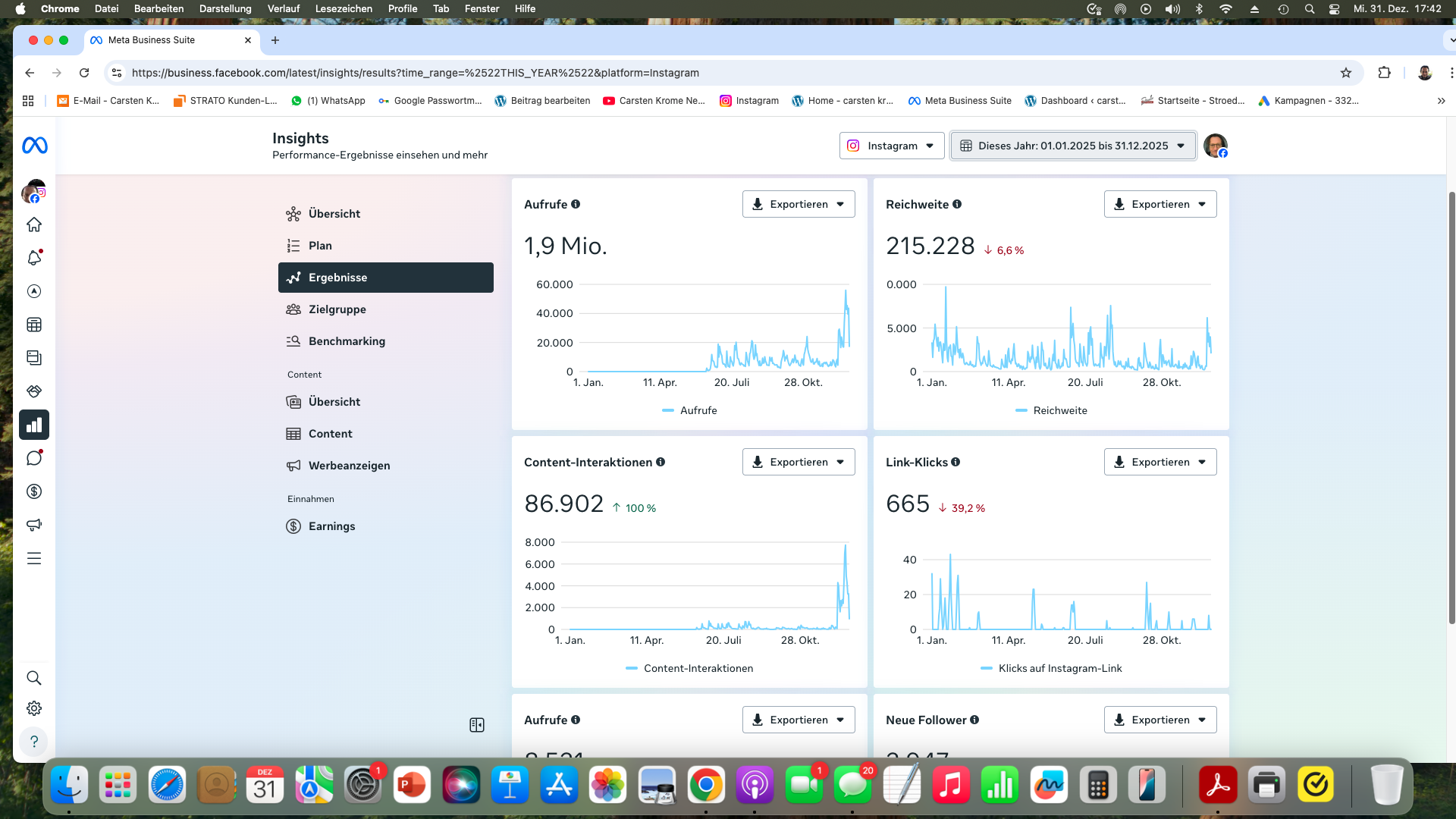Open Earnings under Einnahmen
The width and height of the screenshot is (1456, 819).
click(x=331, y=526)
